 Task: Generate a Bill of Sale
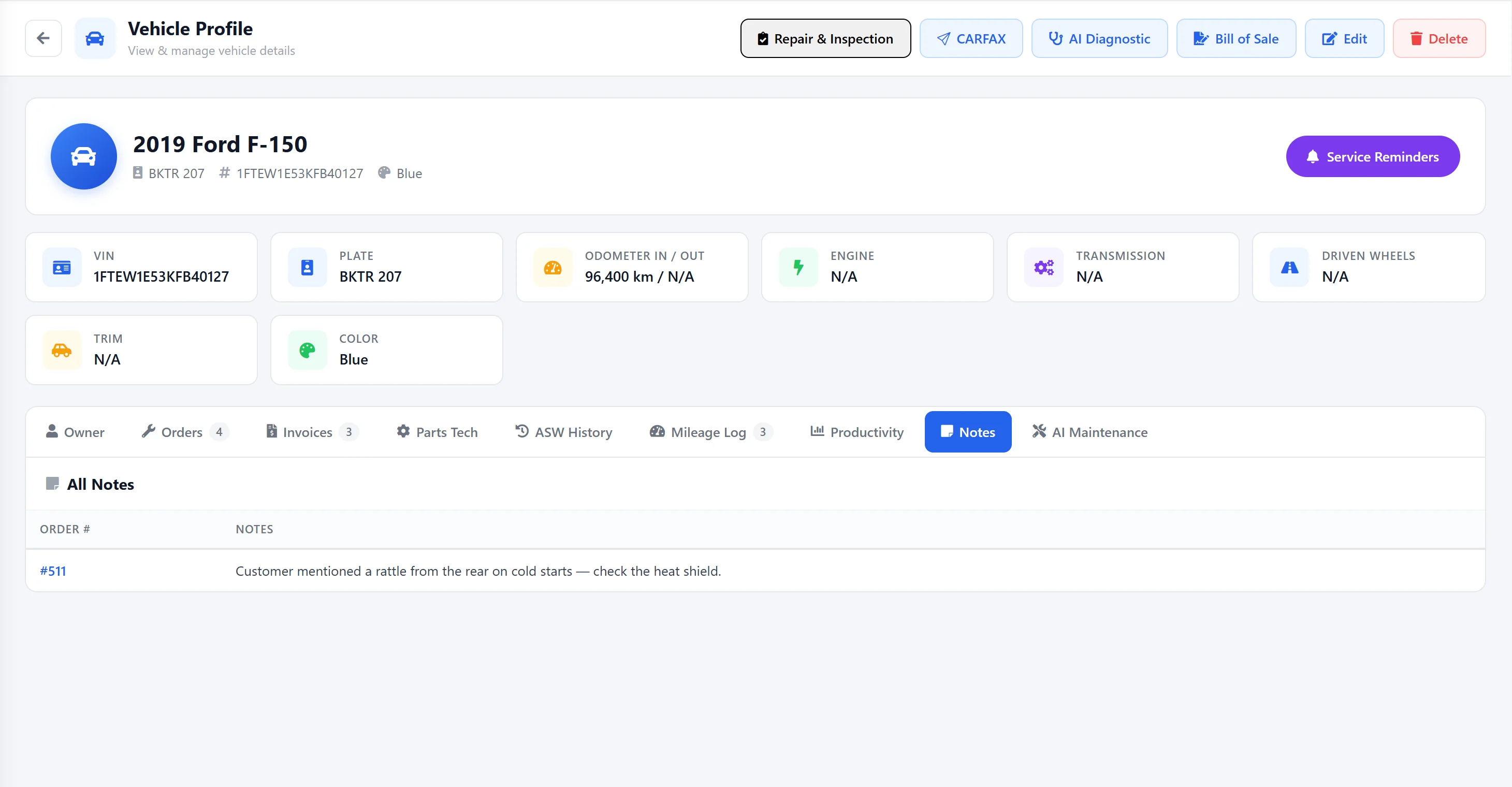[x=1236, y=38]
